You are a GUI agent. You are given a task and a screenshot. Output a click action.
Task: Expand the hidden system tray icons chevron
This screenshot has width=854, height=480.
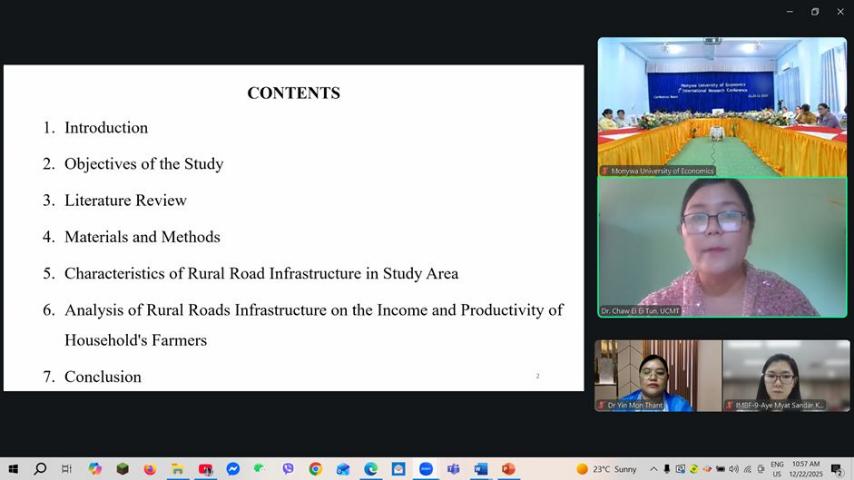[x=654, y=469]
